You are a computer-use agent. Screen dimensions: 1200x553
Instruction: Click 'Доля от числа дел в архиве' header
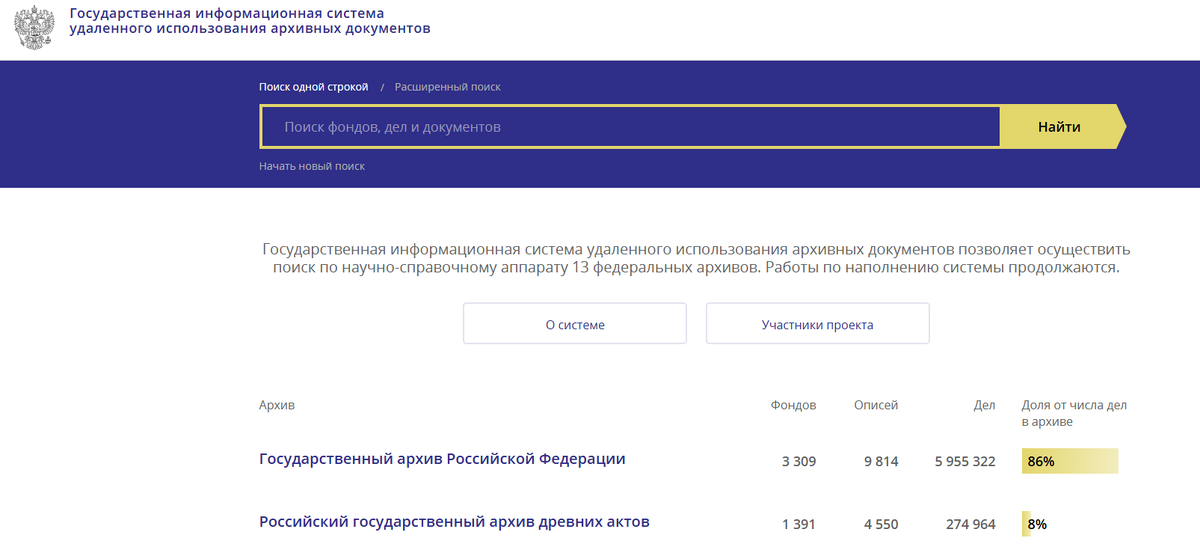[x=1074, y=413]
